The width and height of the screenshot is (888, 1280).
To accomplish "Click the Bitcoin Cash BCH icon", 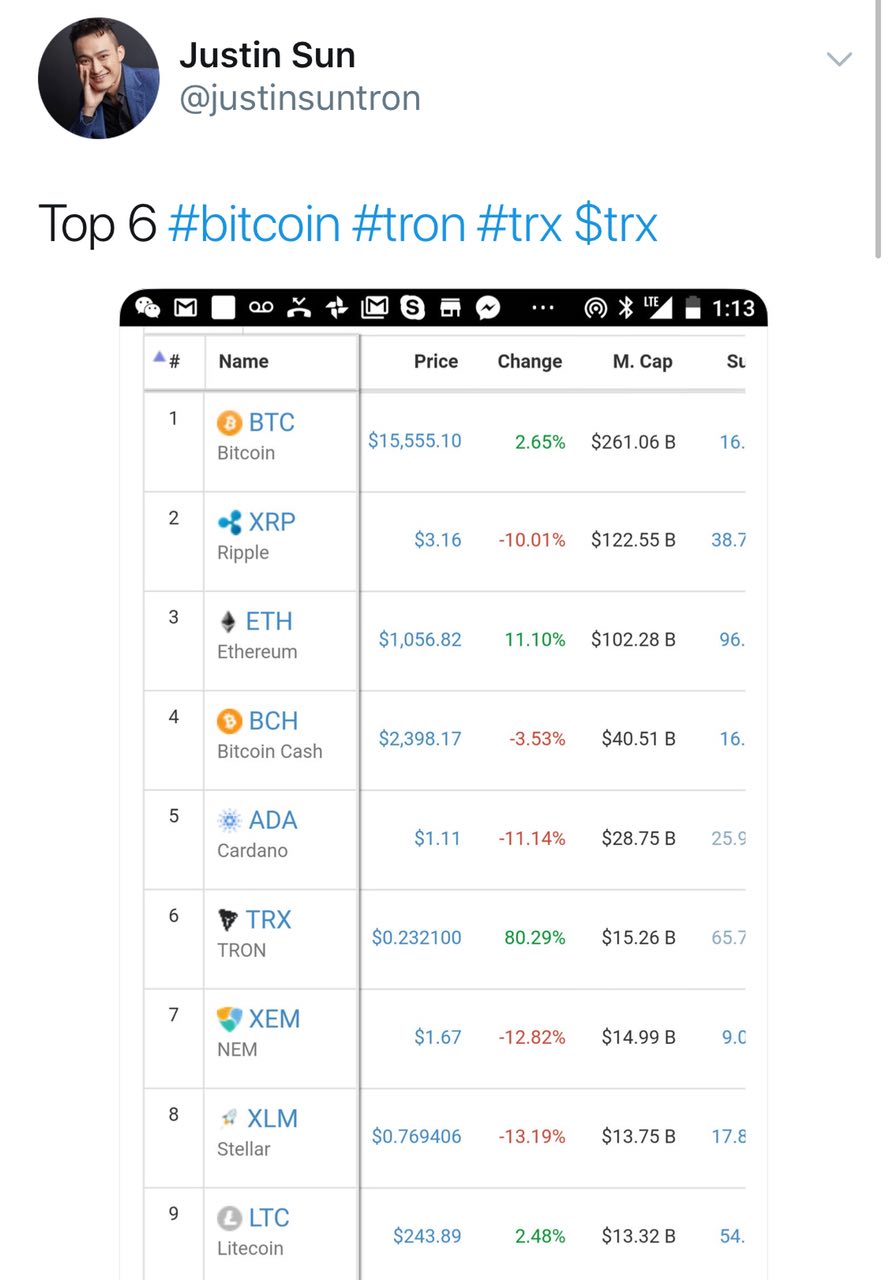I will [x=230, y=721].
